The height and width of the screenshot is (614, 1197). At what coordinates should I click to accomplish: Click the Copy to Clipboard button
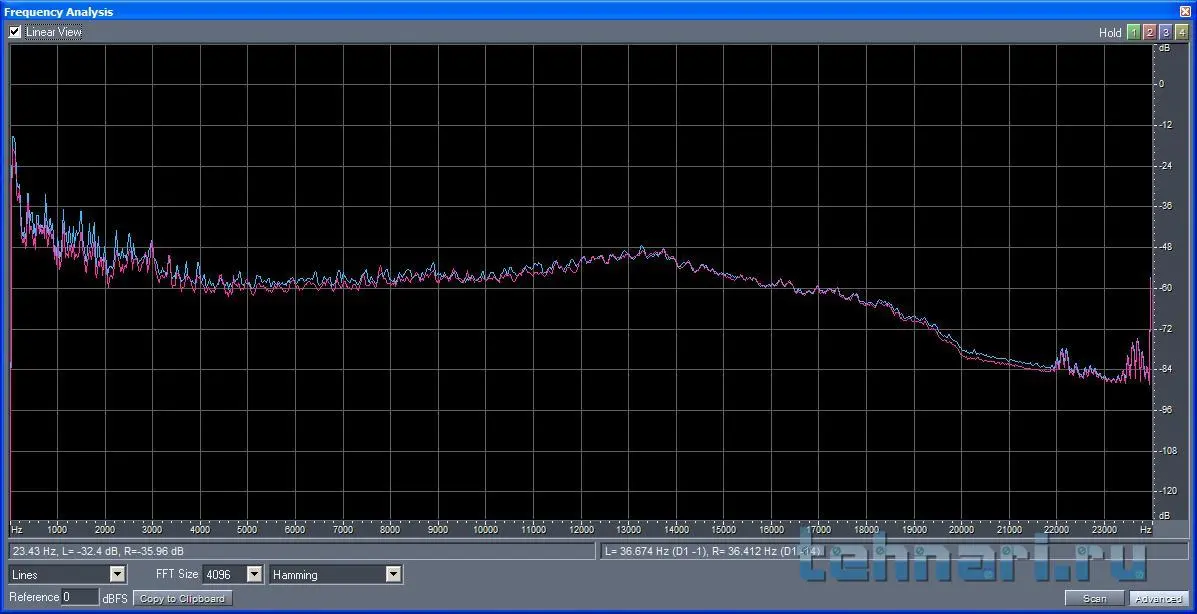[x=183, y=598]
